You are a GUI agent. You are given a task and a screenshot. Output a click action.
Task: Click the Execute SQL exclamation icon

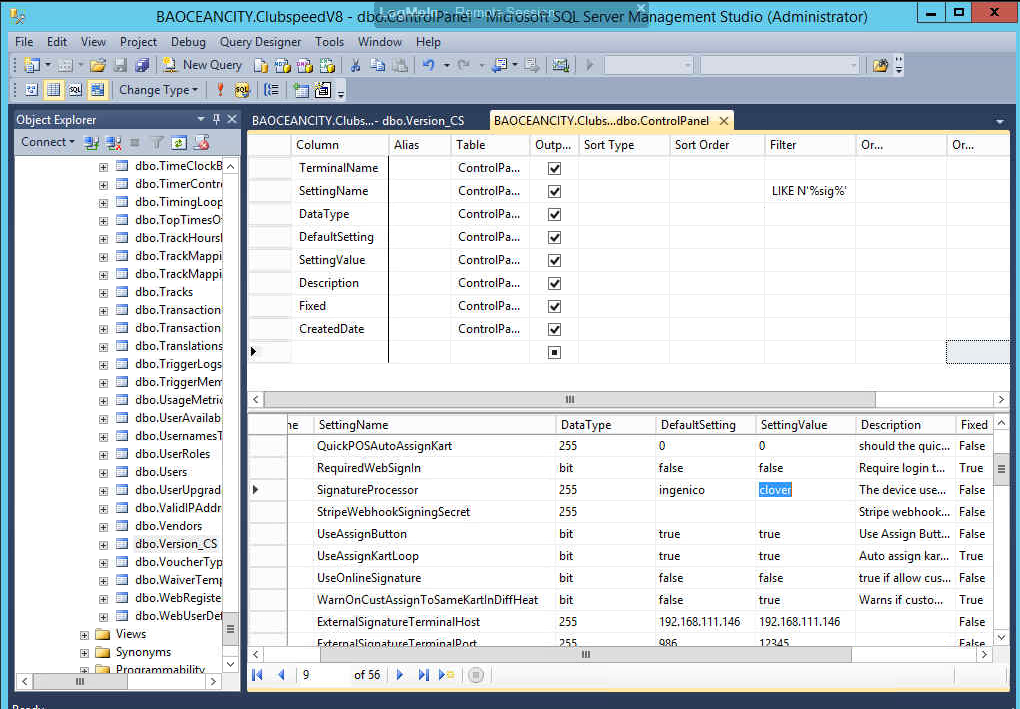pos(220,90)
